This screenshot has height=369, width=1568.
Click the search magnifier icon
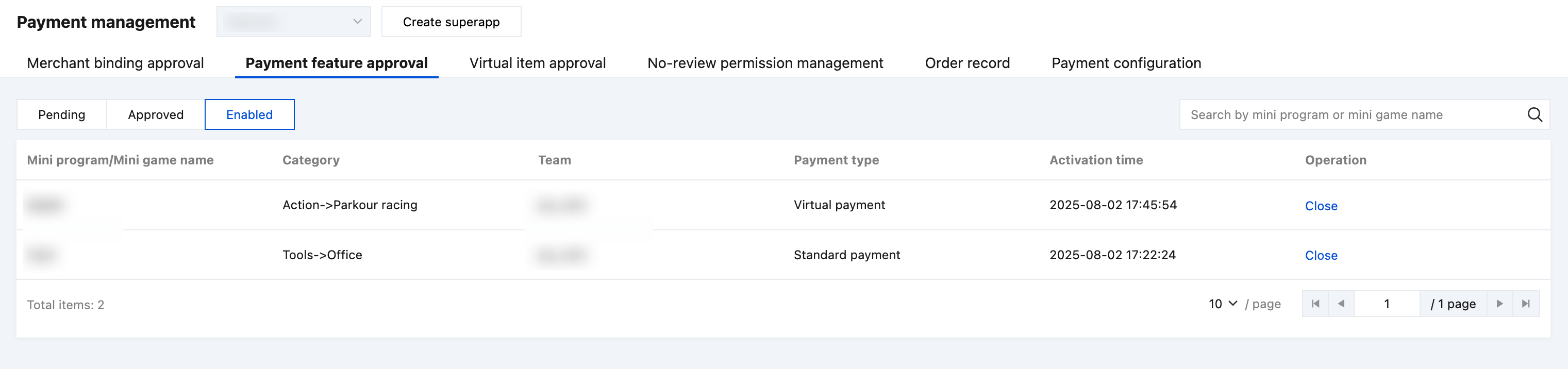click(x=1534, y=114)
